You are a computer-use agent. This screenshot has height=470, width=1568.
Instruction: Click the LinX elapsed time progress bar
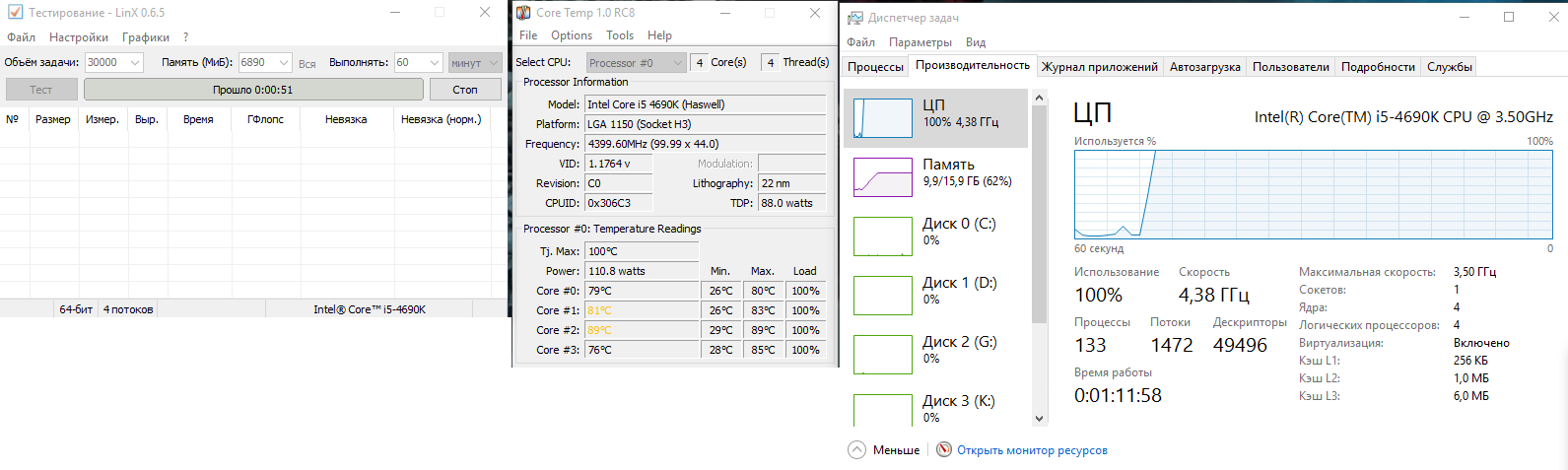[252, 90]
